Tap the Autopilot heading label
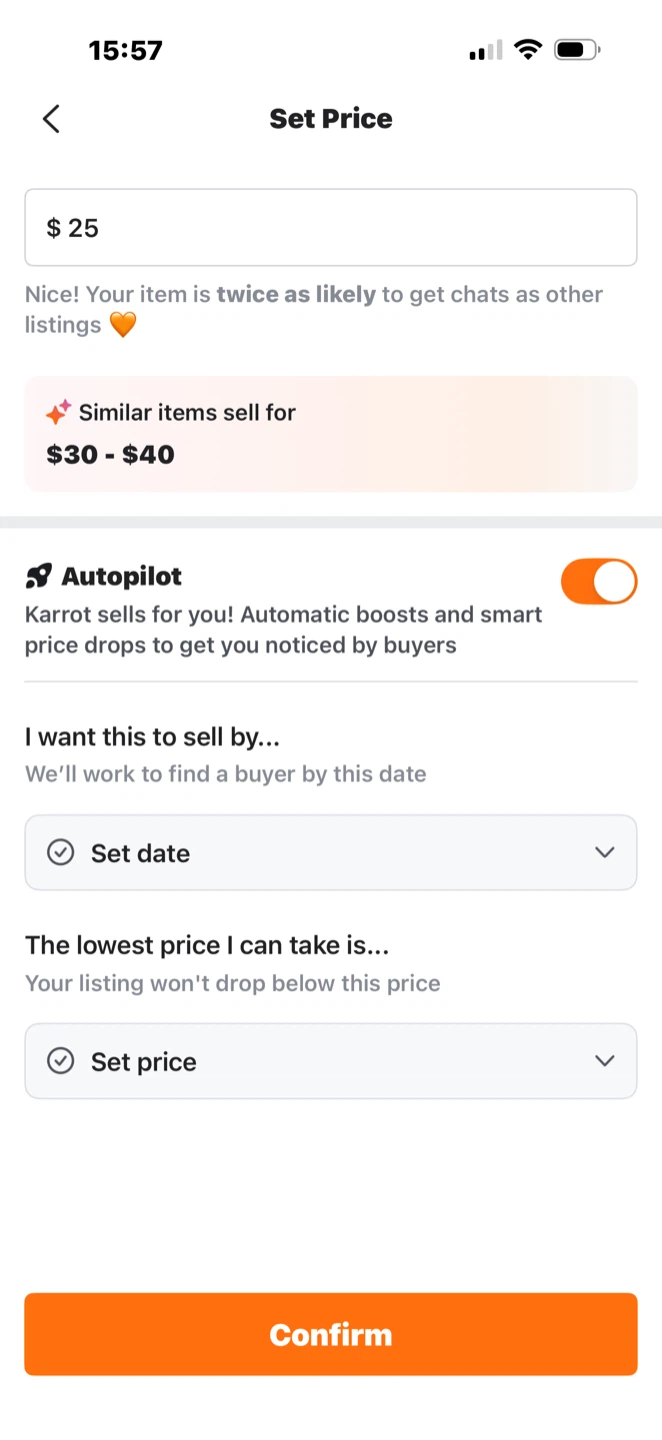The image size is (662, 1440). point(122,576)
